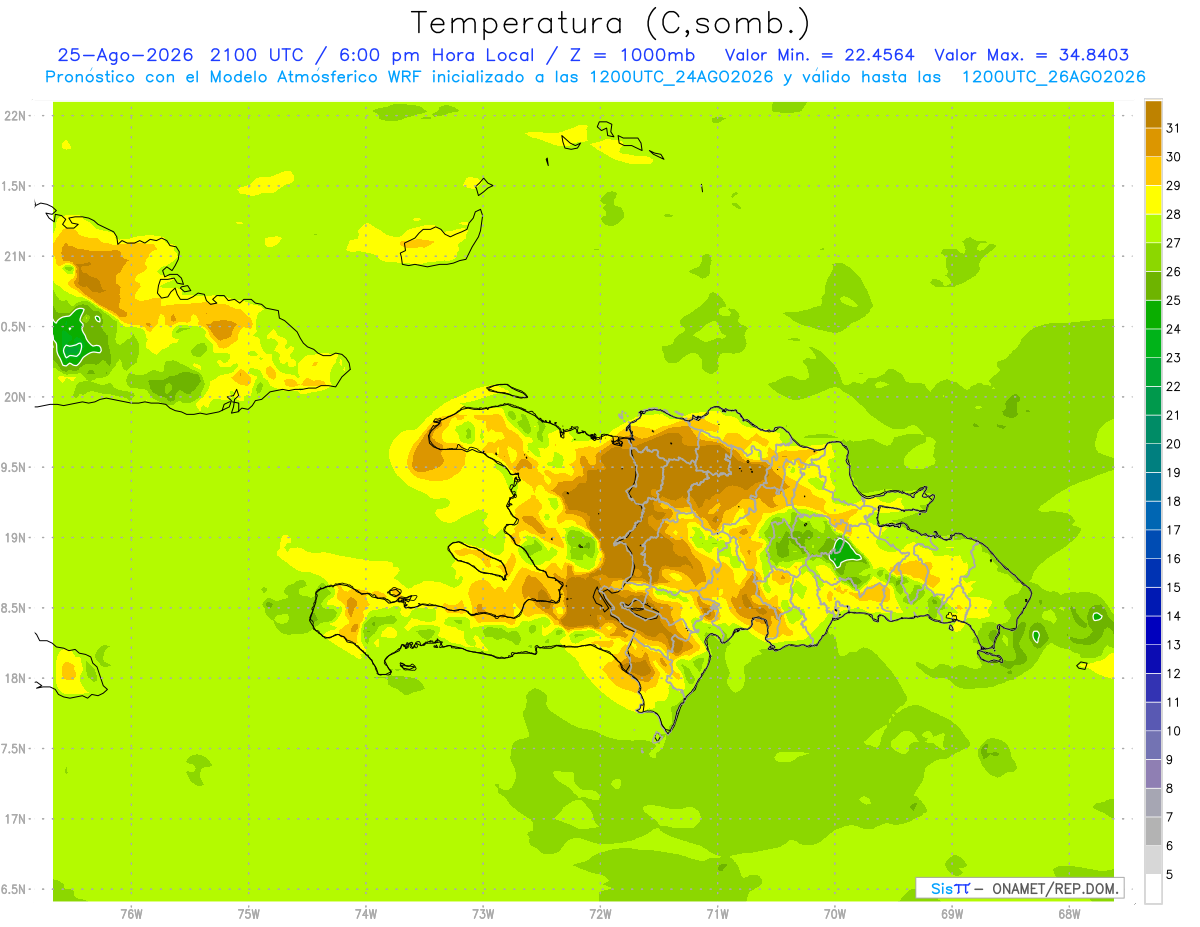
Task: Pick the legend color between 24 and 25
Action: tap(1153, 315)
